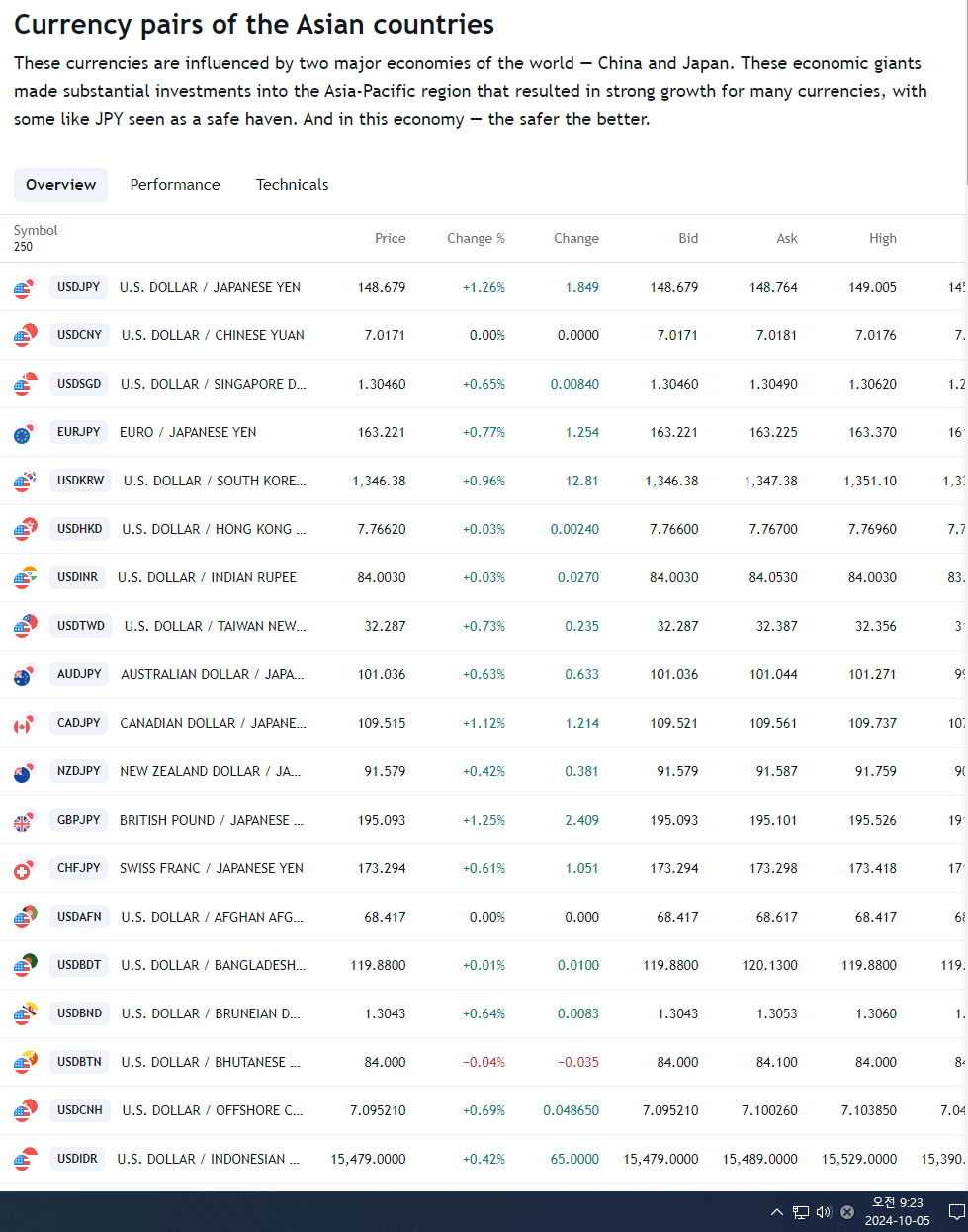Open the taskbar clock and date
This screenshot has height=1232, width=968.
[897, 1212]
